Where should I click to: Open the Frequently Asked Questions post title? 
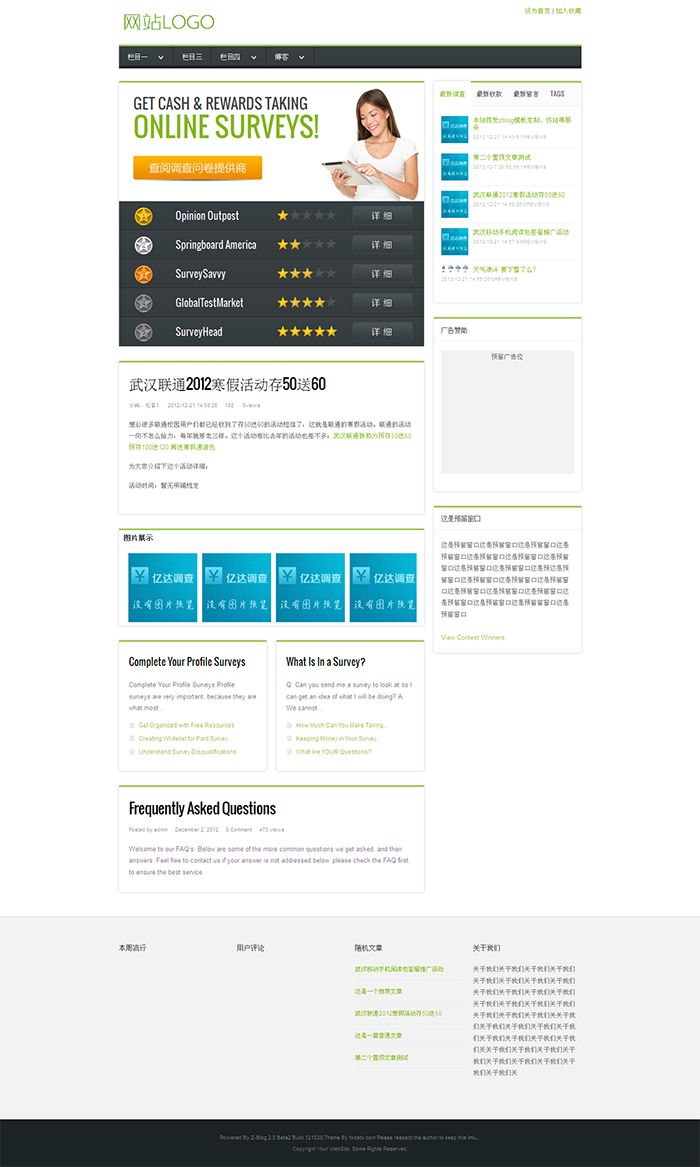click(x=202, y=808)
